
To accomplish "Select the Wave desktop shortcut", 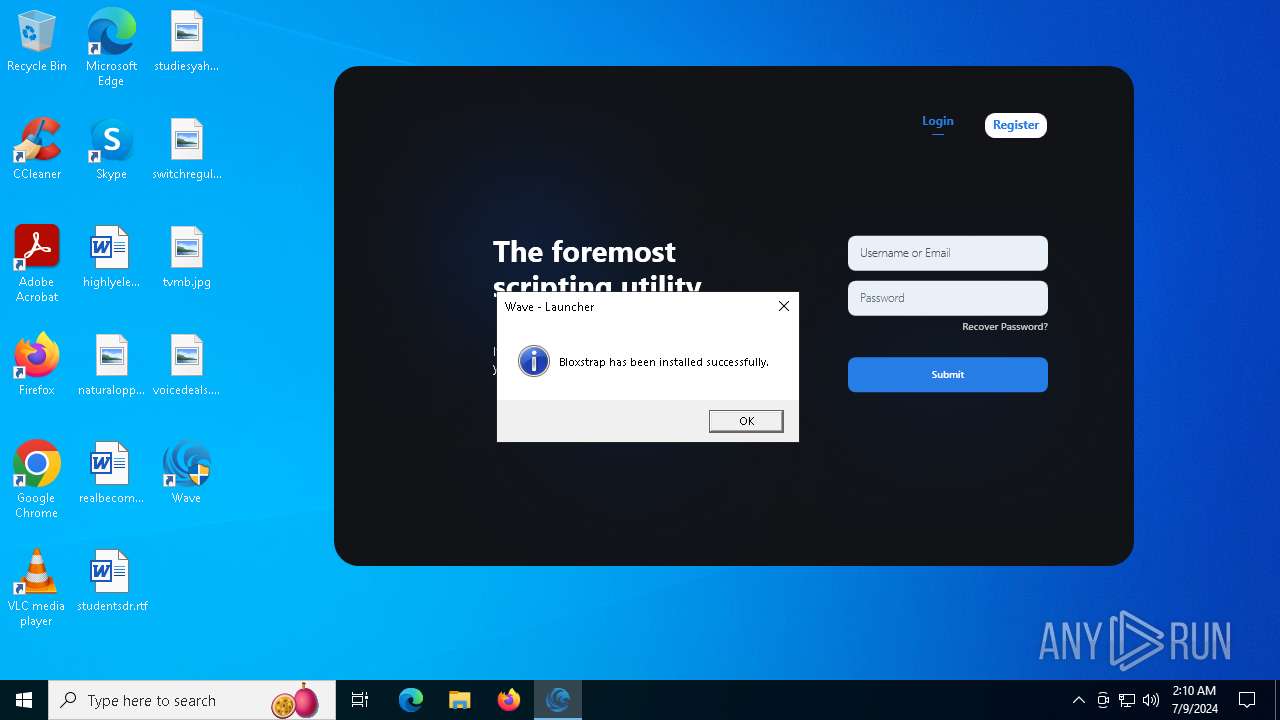I will tap(186, 474).
